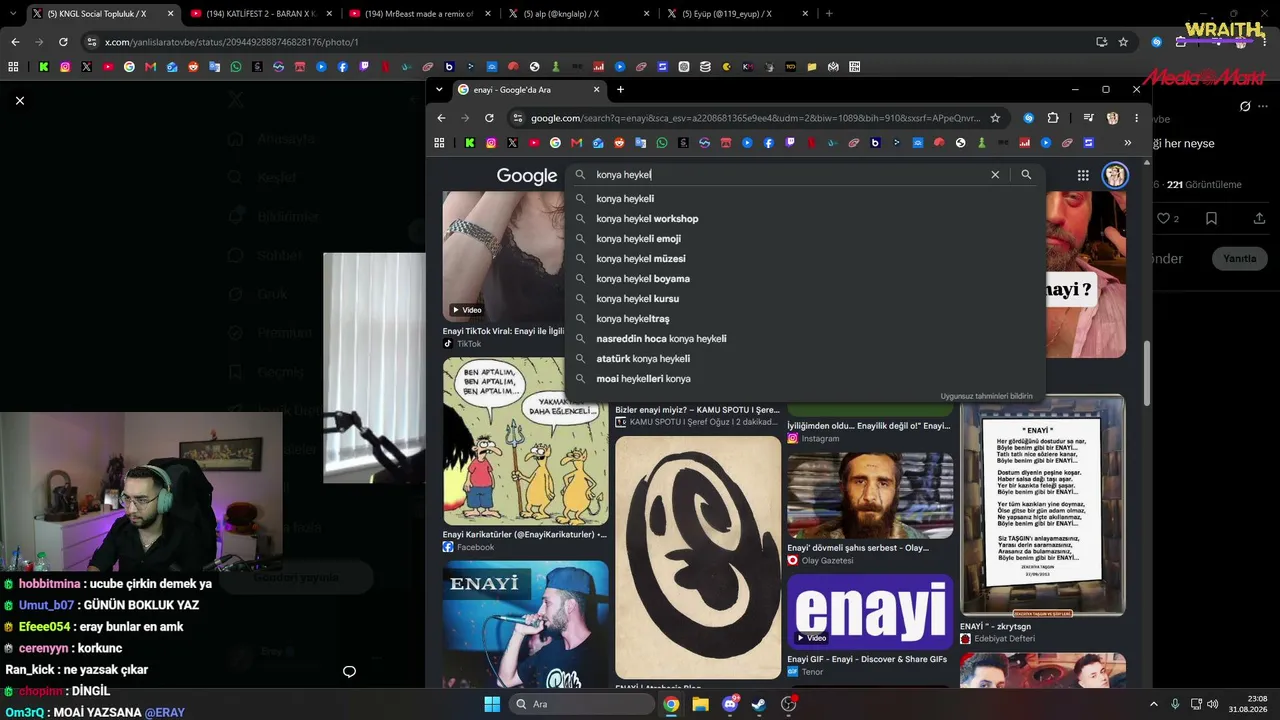This screenshot has height=720, width=1280.
Task: Share the X post via share icon
Action: click(x=1259, y=218)
